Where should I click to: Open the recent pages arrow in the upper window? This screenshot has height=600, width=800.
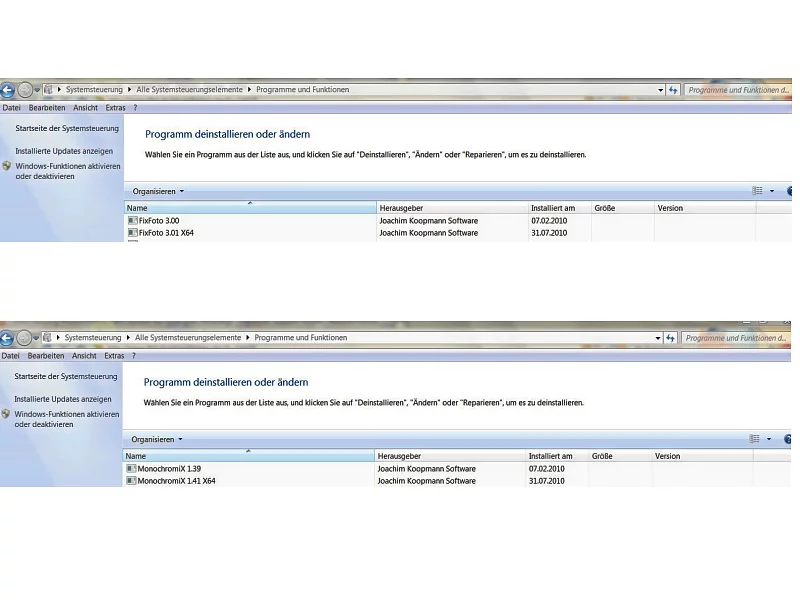coord(37,90)
